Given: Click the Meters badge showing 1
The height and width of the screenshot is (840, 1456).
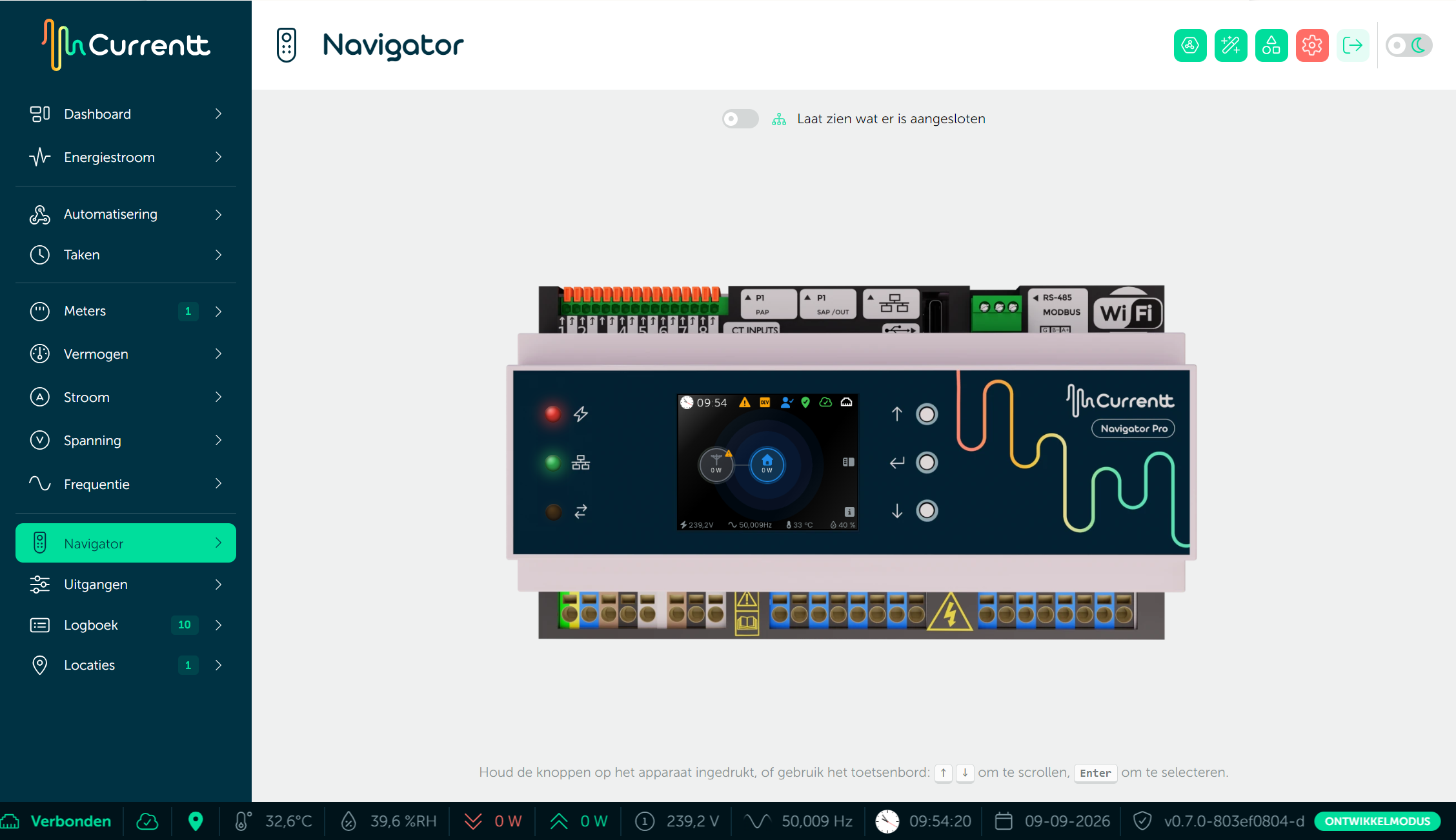Looking at the screenshot, I should tap(188, 311).
